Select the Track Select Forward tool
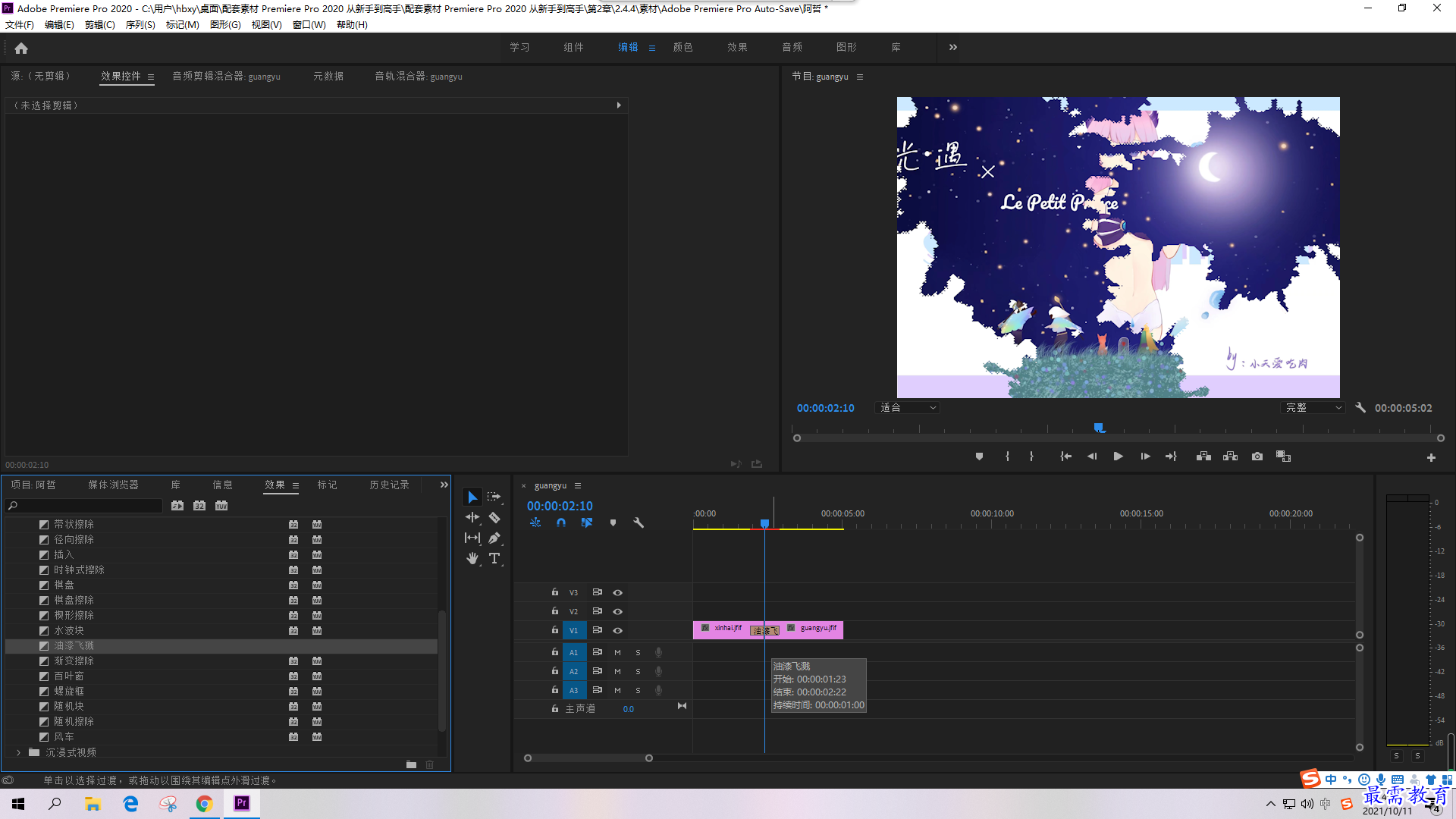 click(x=494, y=497)
